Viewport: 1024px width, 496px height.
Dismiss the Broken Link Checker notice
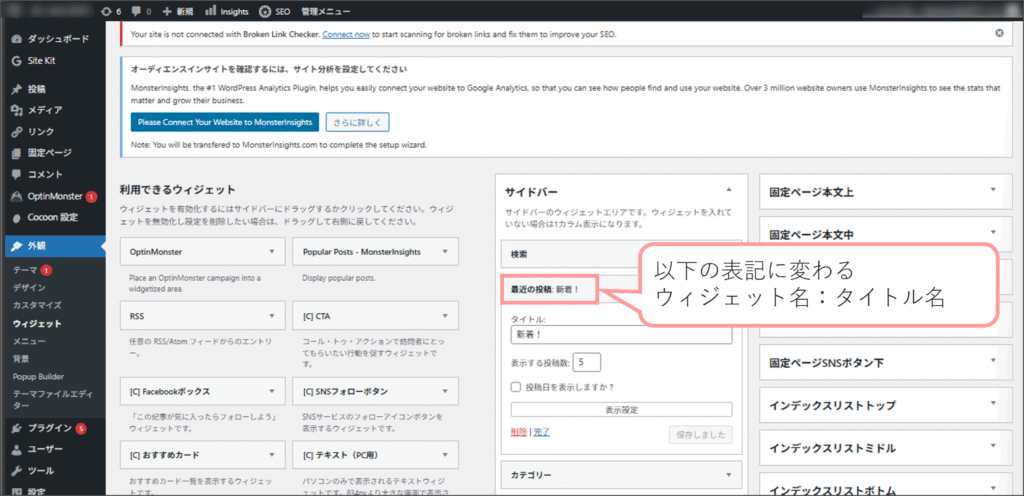[x=999, y=33]
